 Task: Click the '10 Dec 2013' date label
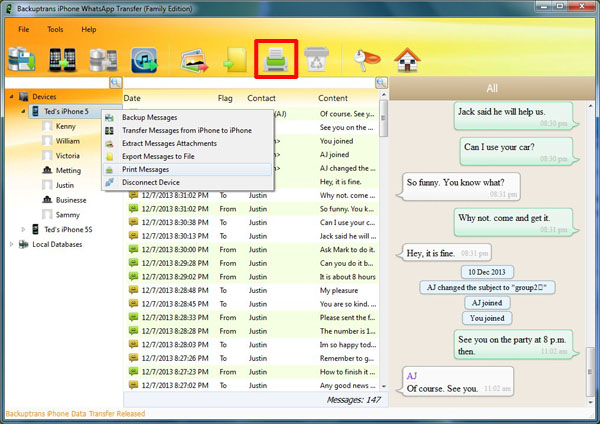[487, 272]
